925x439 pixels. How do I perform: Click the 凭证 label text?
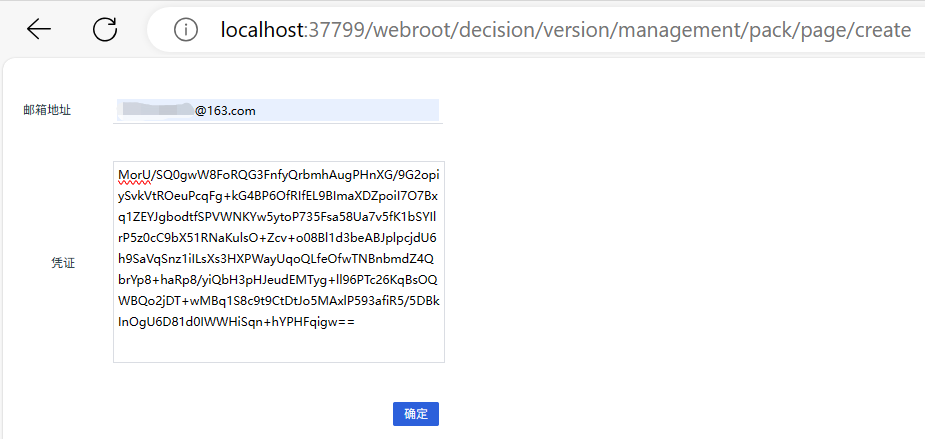(x=63, y=262)
